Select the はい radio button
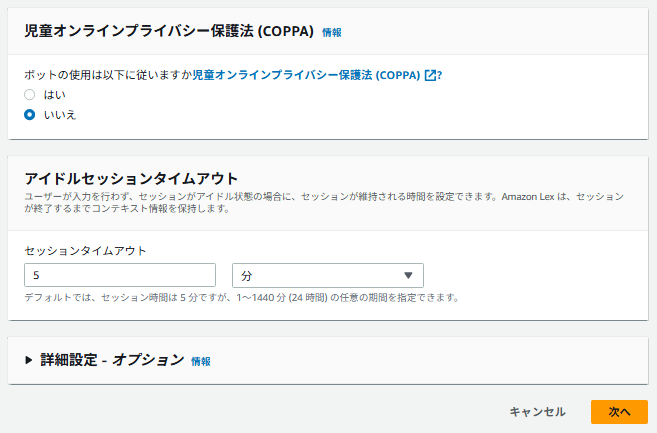657x433 pixels. point(30,95)
